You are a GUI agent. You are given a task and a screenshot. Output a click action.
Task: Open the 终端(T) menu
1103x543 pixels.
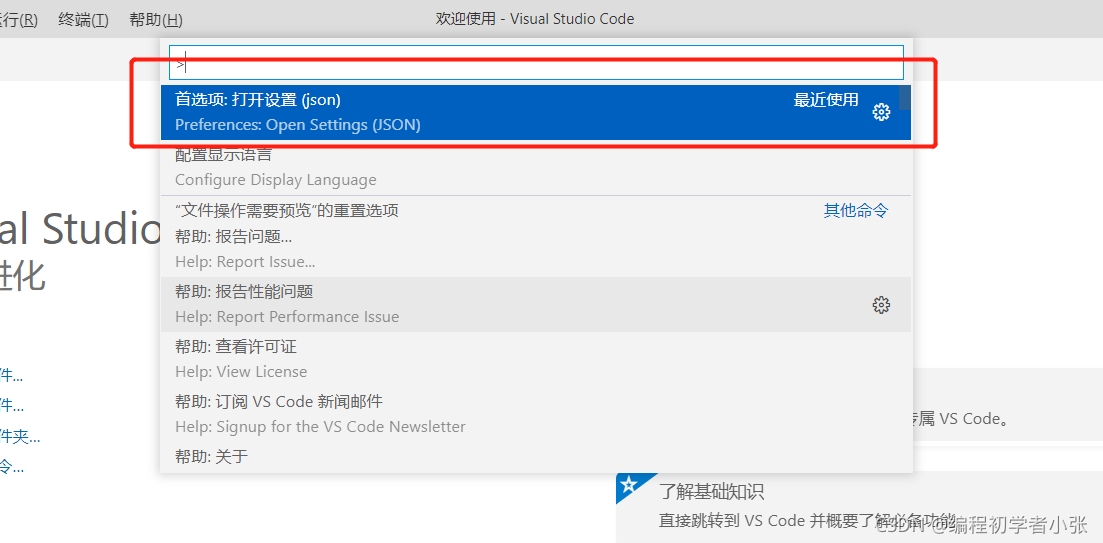pyautogui.click(x=83, y=20)
